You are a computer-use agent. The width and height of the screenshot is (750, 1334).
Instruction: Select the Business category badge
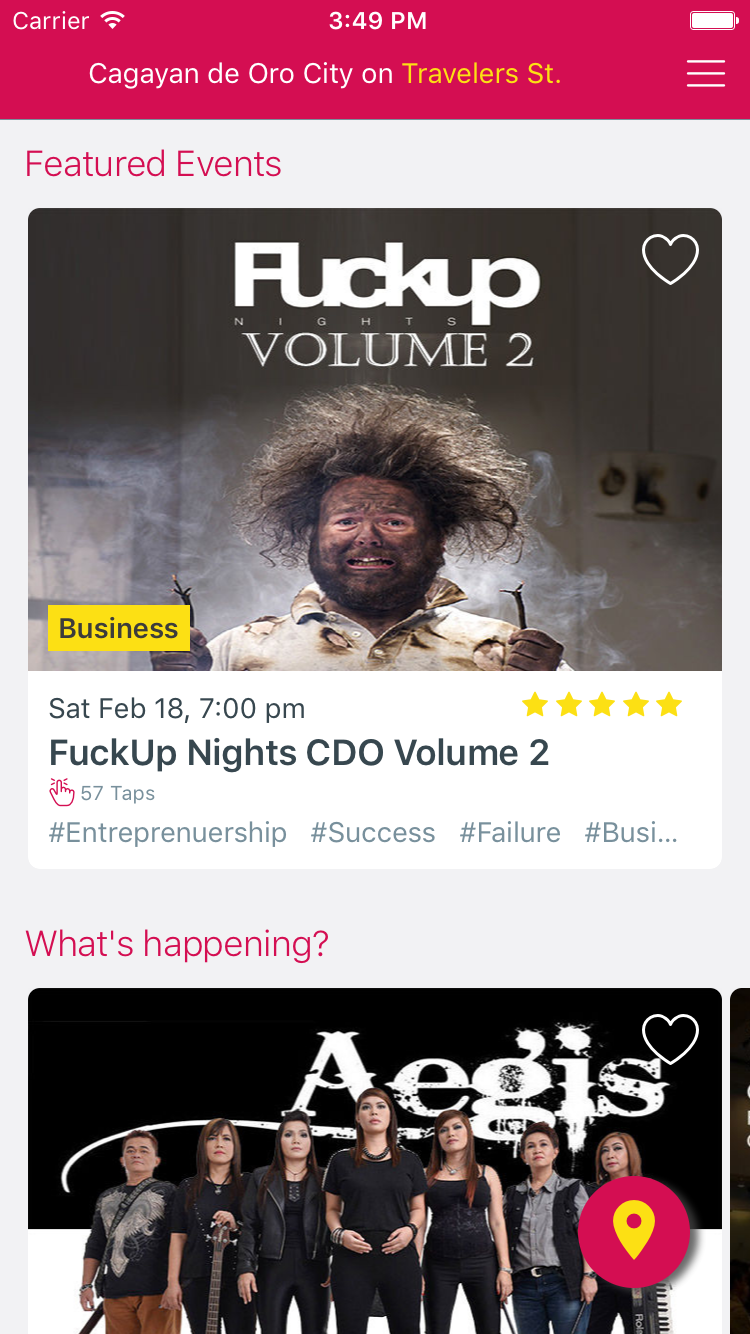pyautogui.click(x=119, y=628)
